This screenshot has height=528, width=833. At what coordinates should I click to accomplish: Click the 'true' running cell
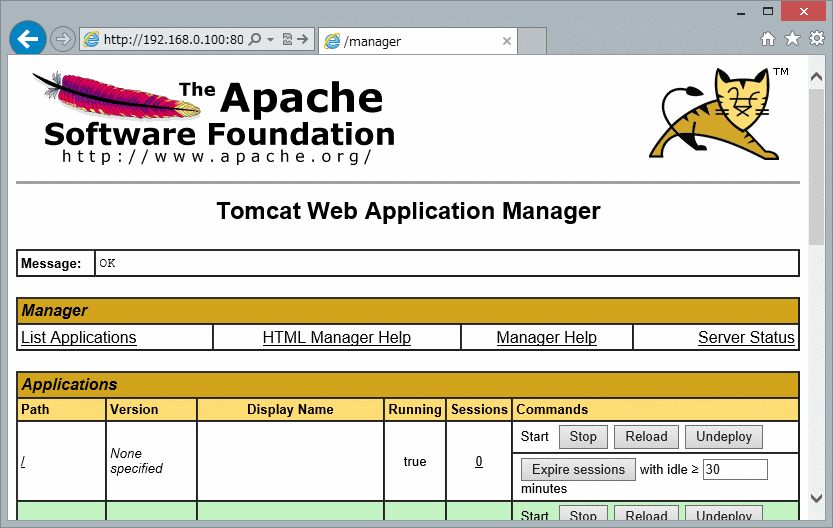[x=415, y=462]
